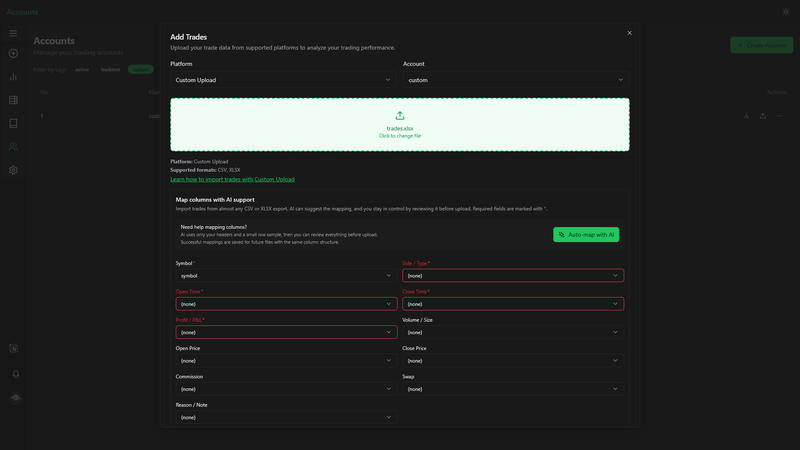Open the Commission mapping dropdown
This screenshot has height=450, width=800.
(286, 389)
